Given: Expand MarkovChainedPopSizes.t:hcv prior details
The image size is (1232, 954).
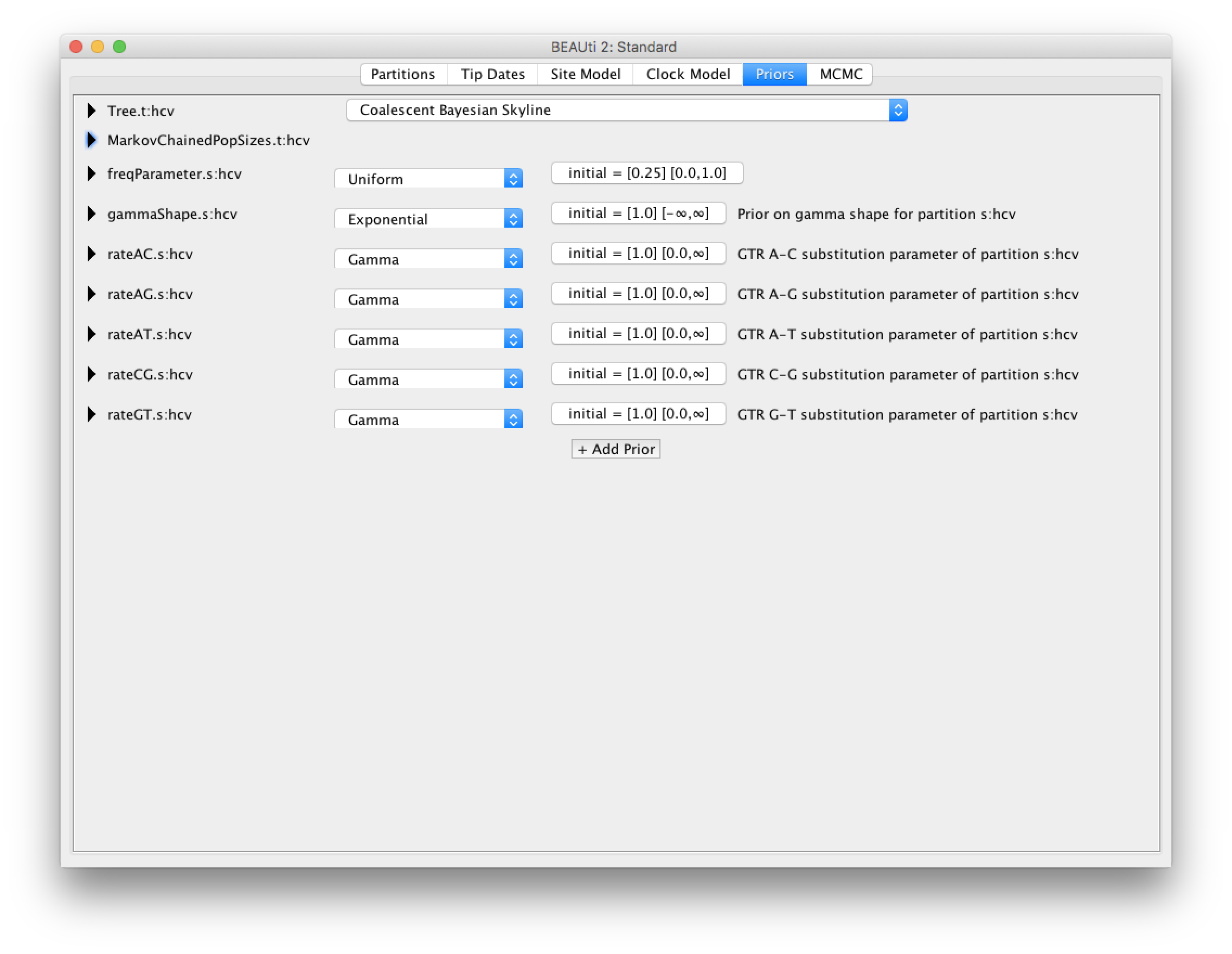Looking at the screenshot, I should (92, 140).
